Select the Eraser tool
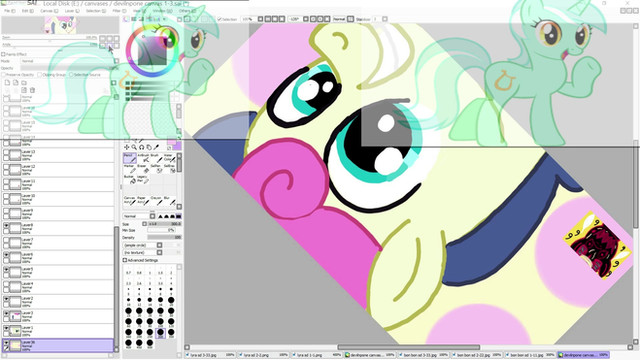 (x=143, y=169)
